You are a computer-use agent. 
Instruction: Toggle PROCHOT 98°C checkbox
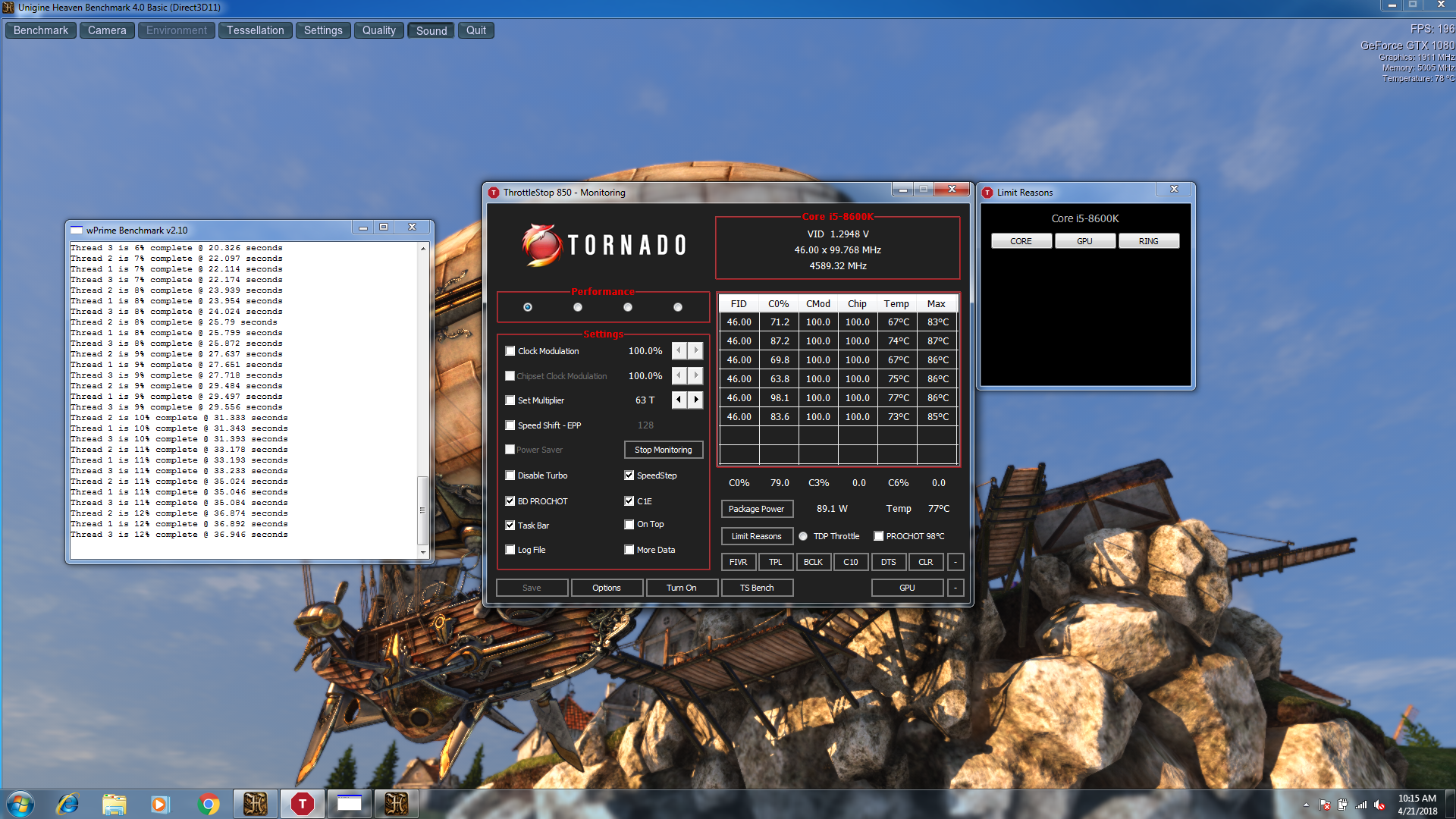pyautogui.click(x=879, y=536)
